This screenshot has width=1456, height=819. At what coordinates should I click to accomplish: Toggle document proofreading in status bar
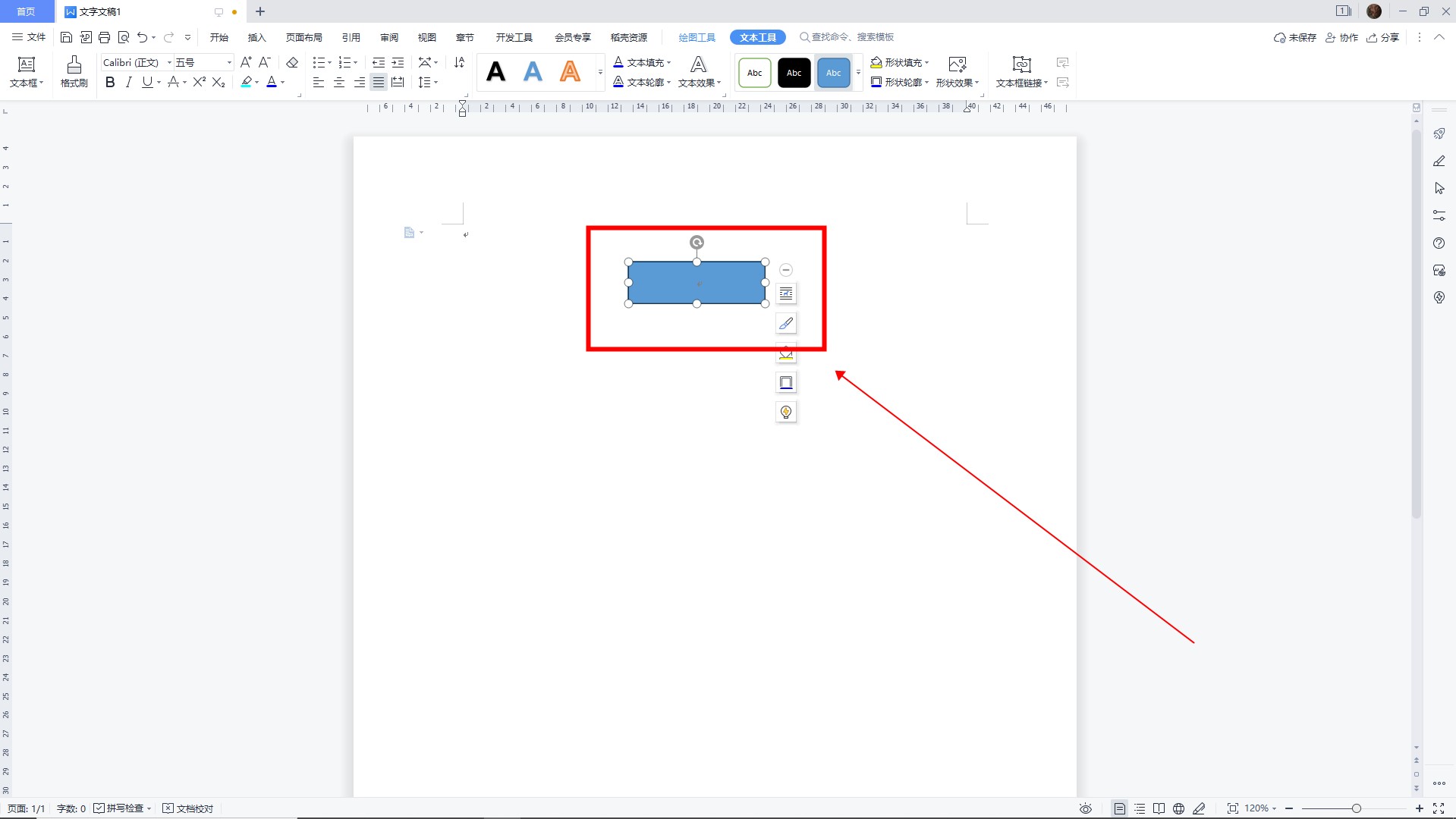[188, 808]
